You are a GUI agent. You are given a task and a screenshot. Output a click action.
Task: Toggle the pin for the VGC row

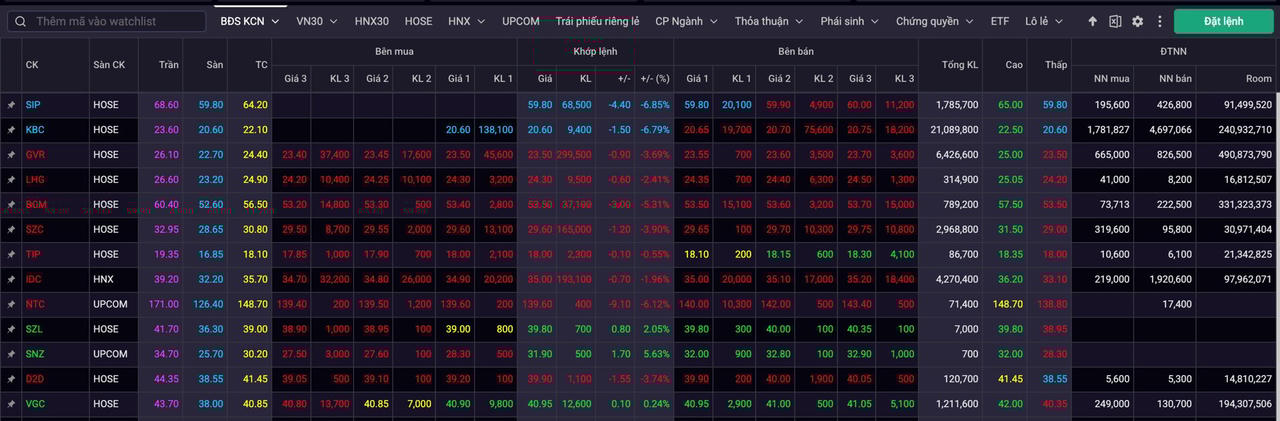coord(12,404)
